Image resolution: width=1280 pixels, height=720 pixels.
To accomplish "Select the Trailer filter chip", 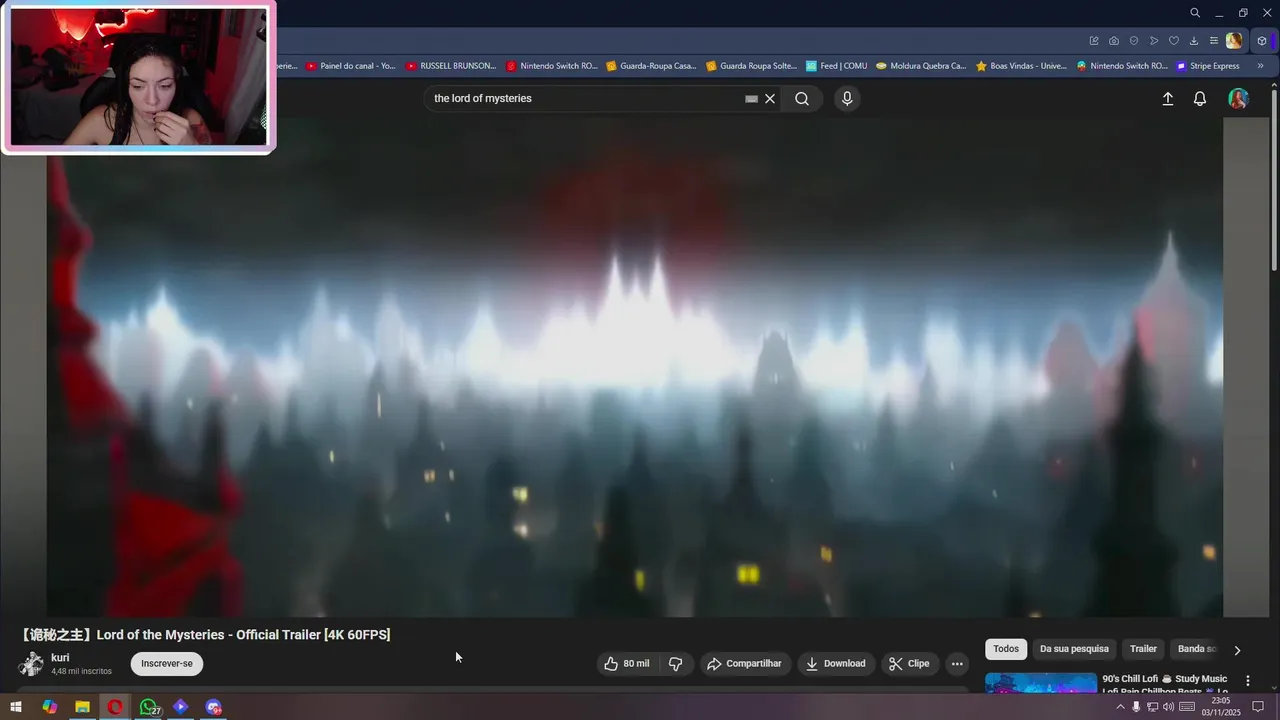I will [1143, 649].
